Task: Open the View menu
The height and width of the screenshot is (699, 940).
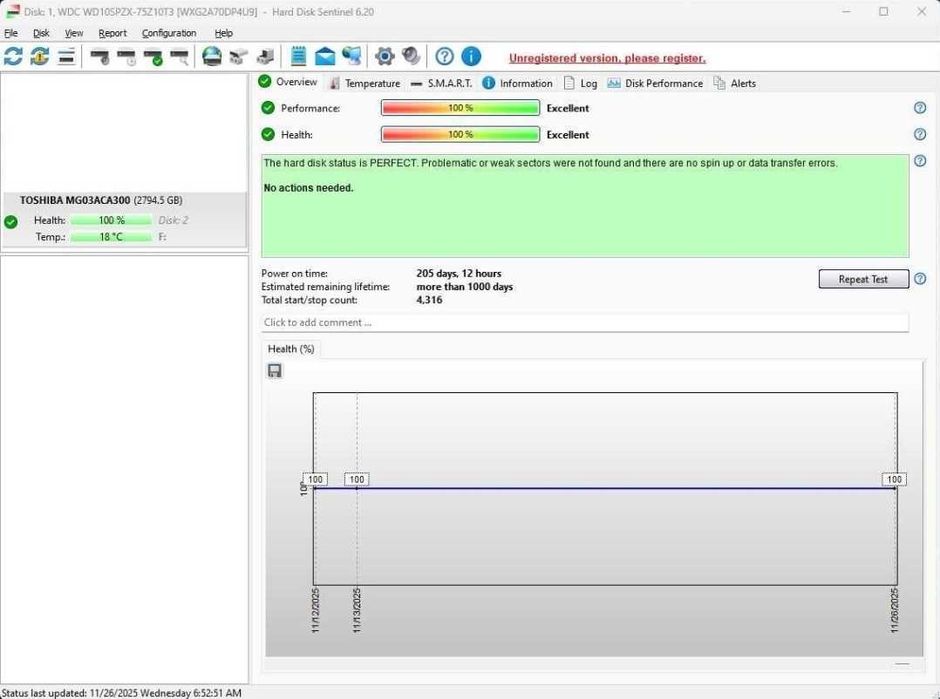Action: coord(74,33)
